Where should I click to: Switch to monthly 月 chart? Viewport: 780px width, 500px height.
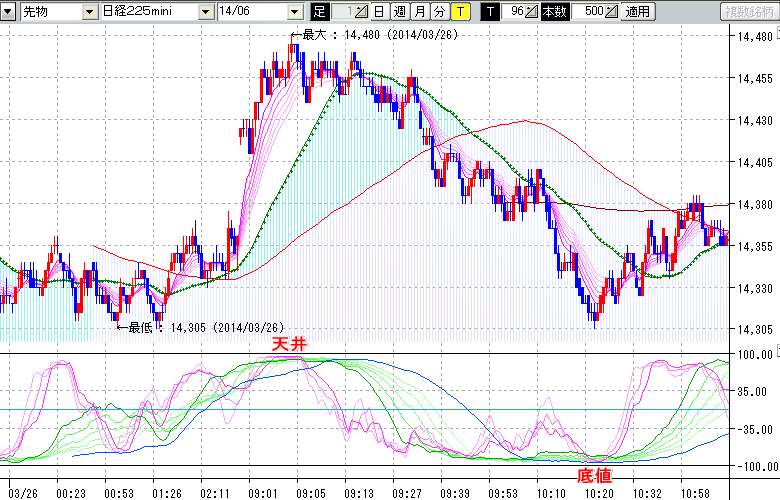tap(419, 12)
